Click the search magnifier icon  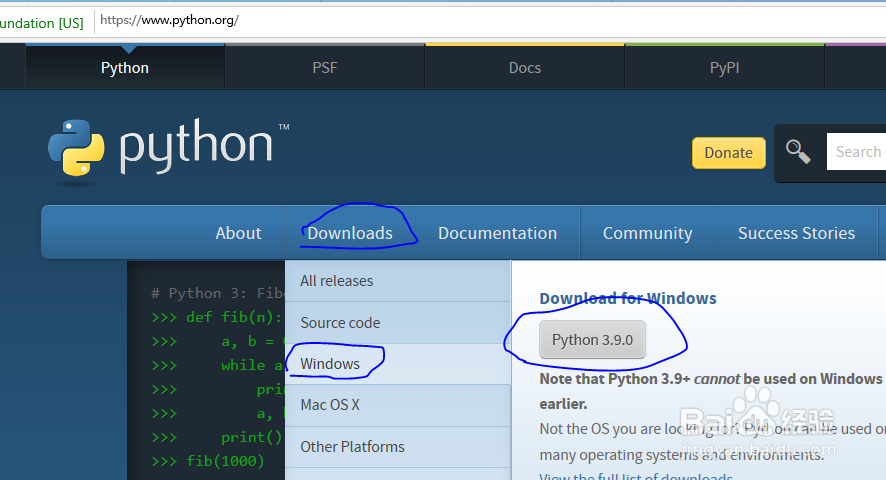click(798, 152)
